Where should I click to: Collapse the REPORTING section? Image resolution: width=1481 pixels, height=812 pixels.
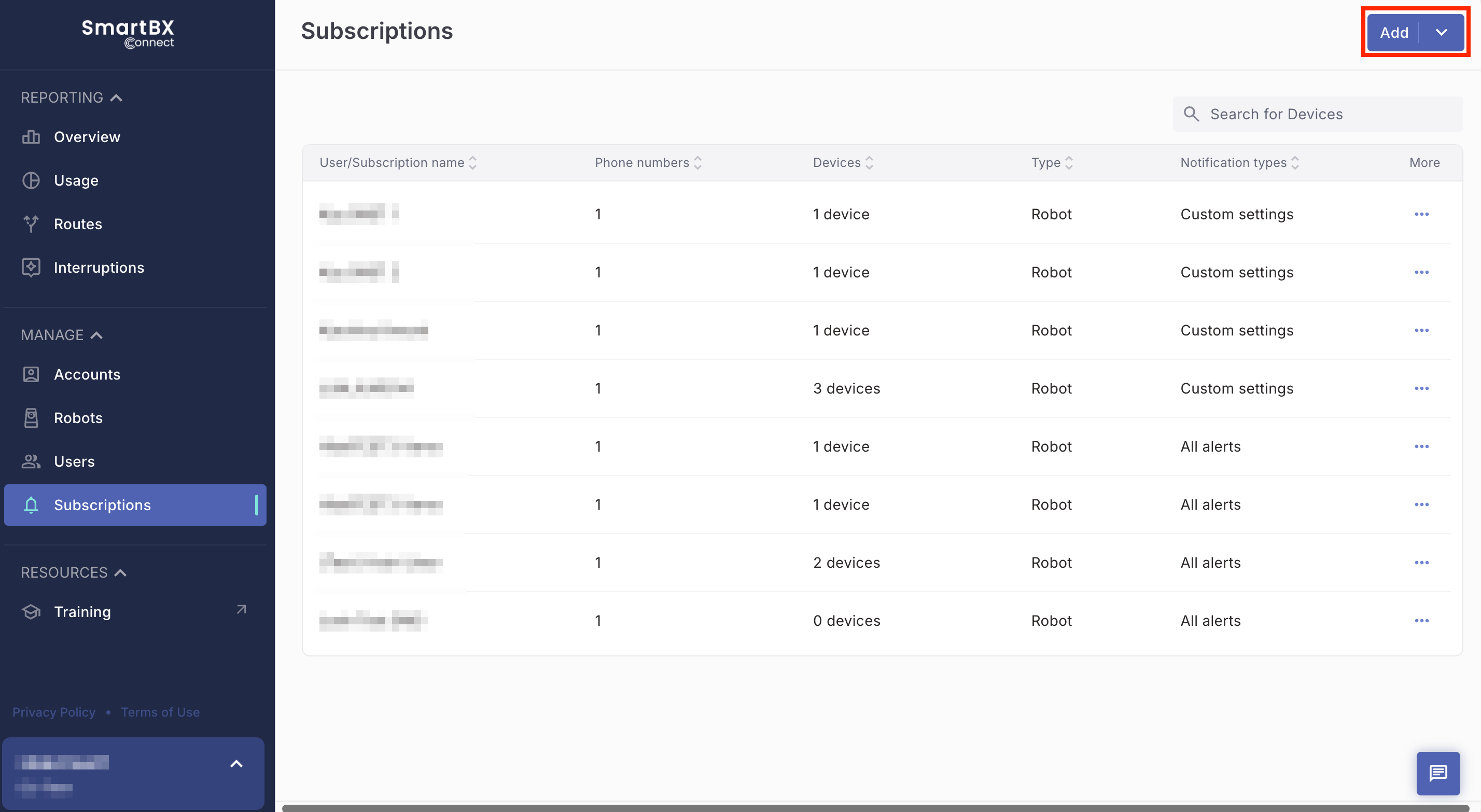pyautogui.click(x=116, y=98)
